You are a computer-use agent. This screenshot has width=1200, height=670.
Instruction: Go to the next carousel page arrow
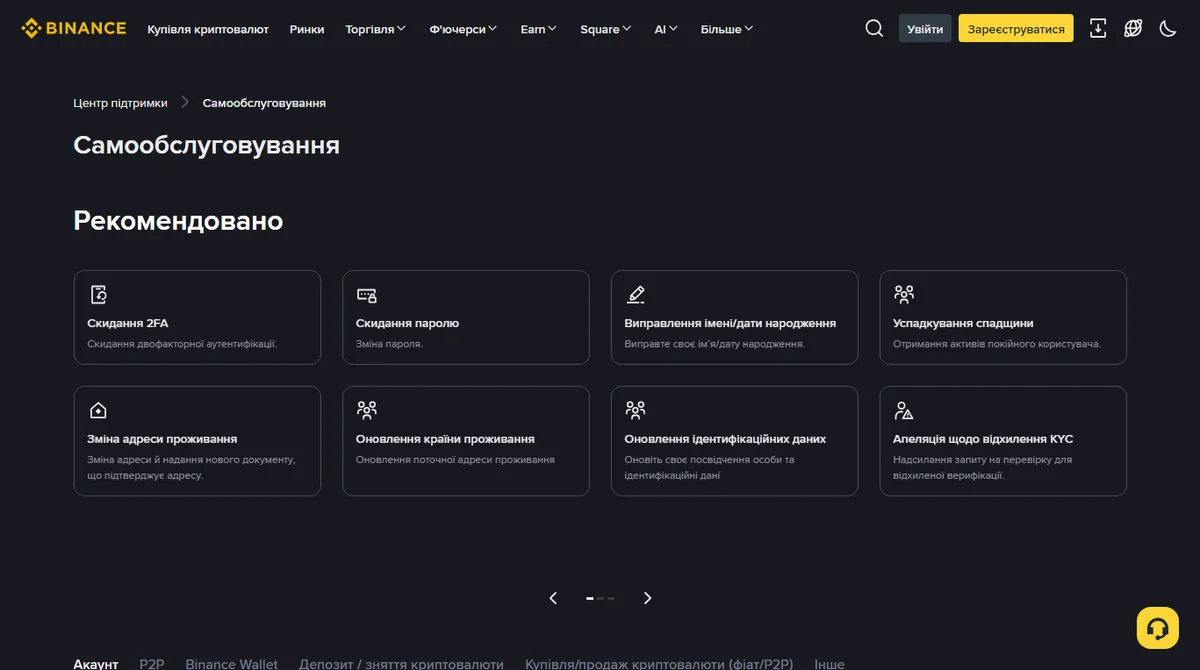647,598
